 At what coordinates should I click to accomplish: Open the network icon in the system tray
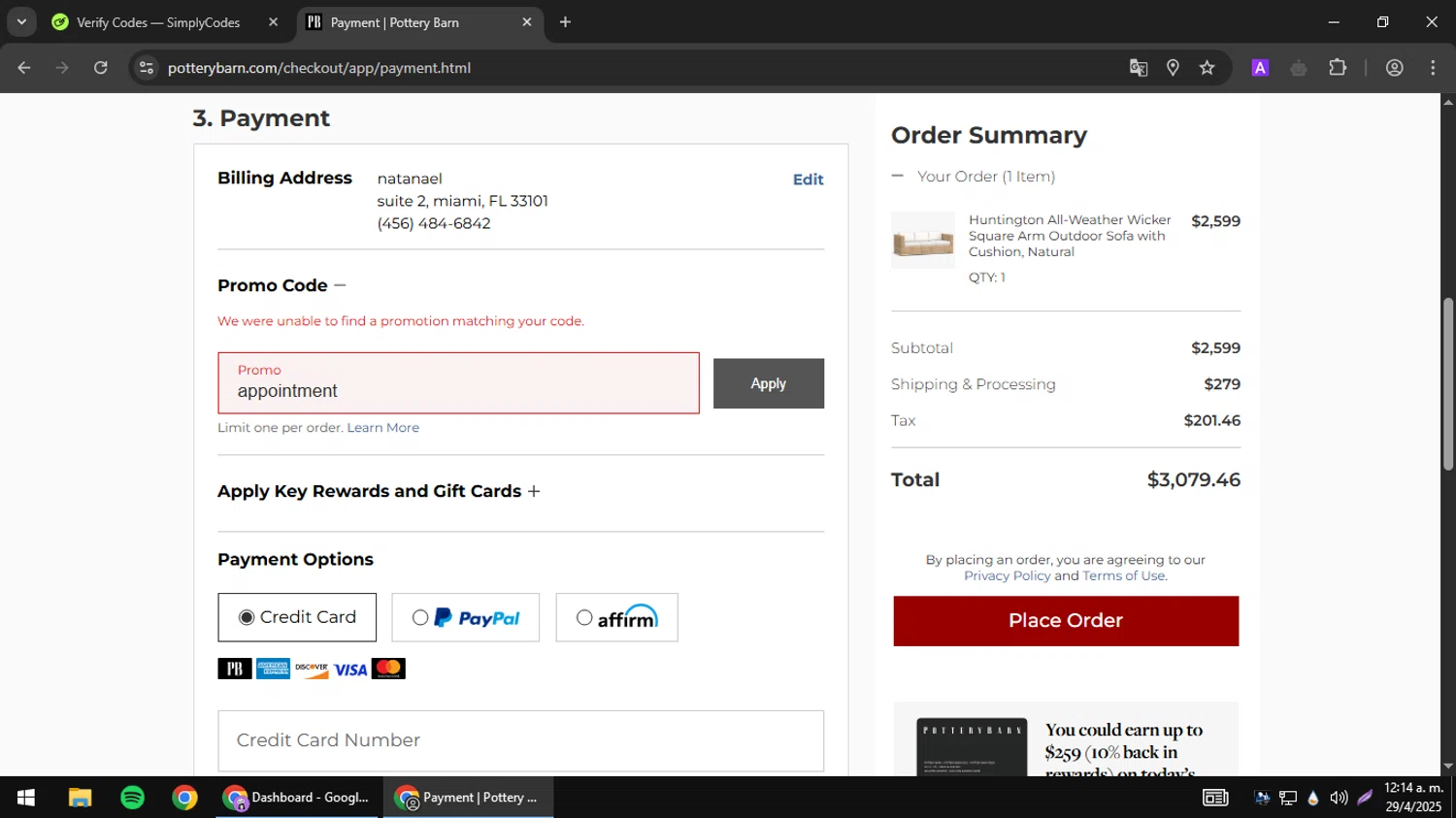[1288, 798]
